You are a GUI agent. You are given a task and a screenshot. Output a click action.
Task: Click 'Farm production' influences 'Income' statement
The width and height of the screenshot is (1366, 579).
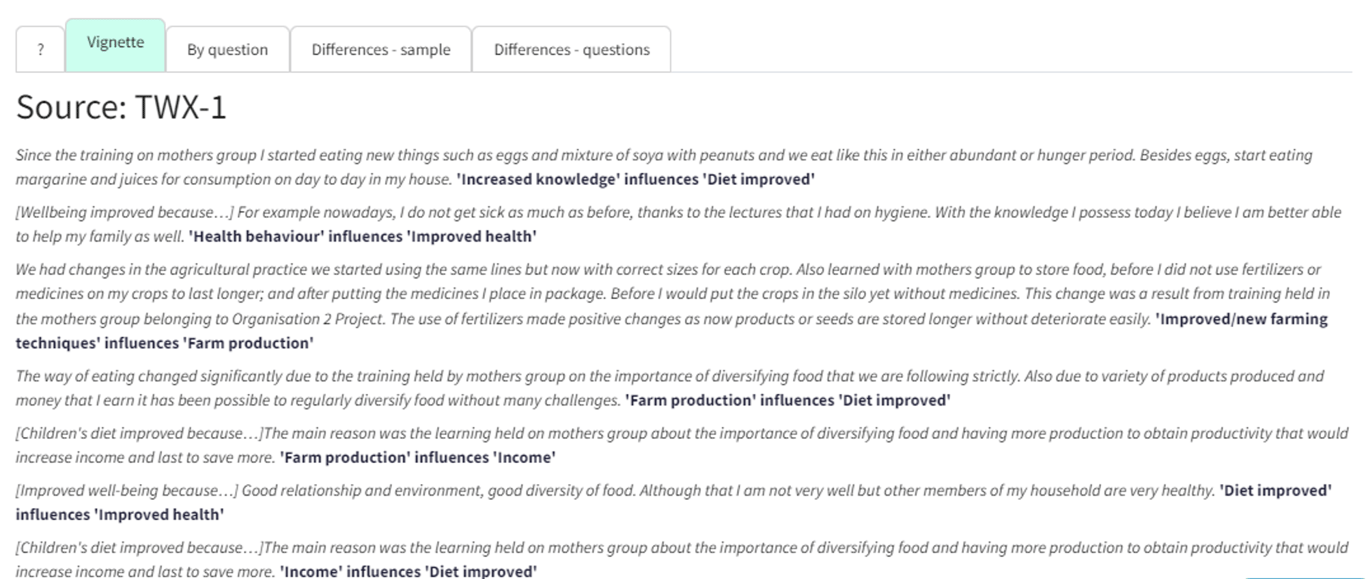pos(417,457)
